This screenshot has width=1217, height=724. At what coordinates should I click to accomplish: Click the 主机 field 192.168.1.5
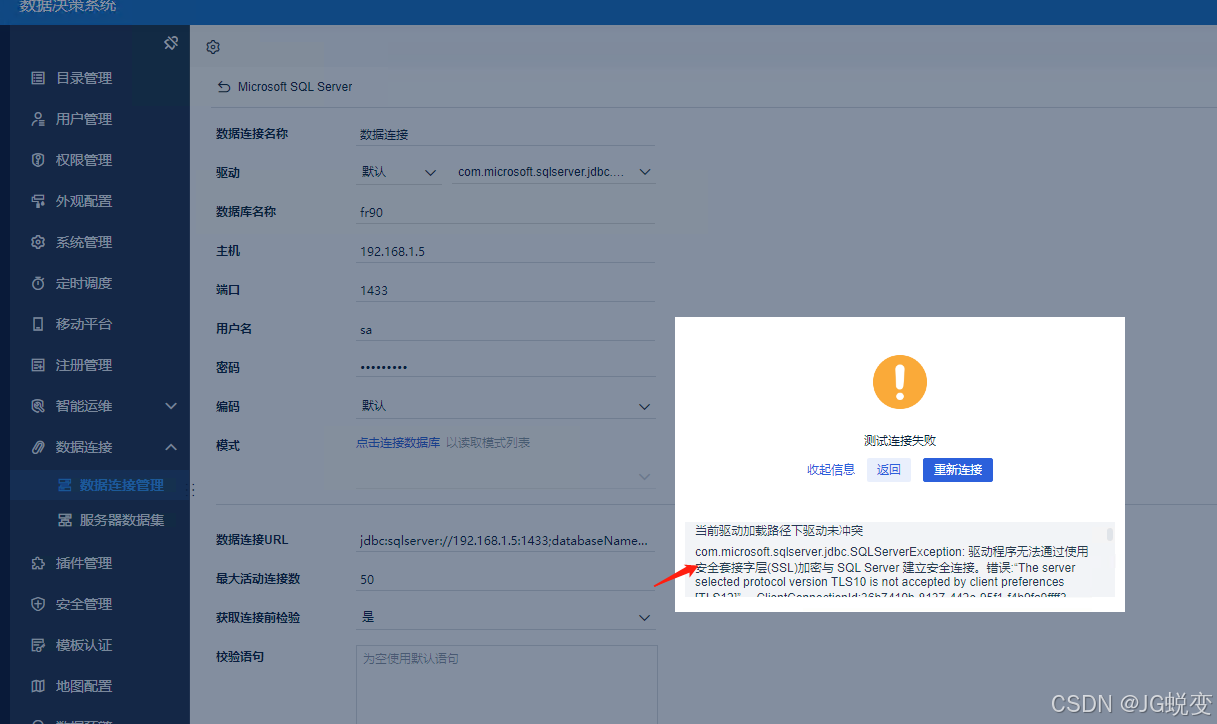tap(505, 251)
